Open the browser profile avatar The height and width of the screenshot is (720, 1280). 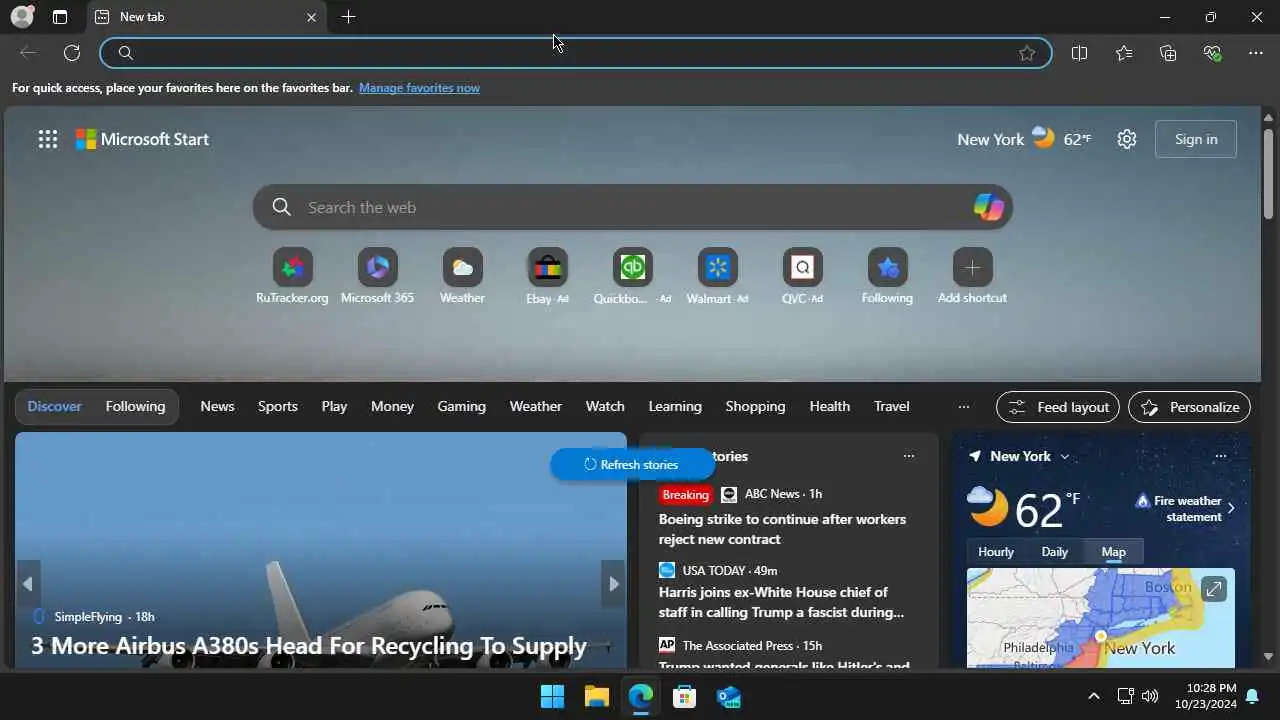click(x=22, y=17)
